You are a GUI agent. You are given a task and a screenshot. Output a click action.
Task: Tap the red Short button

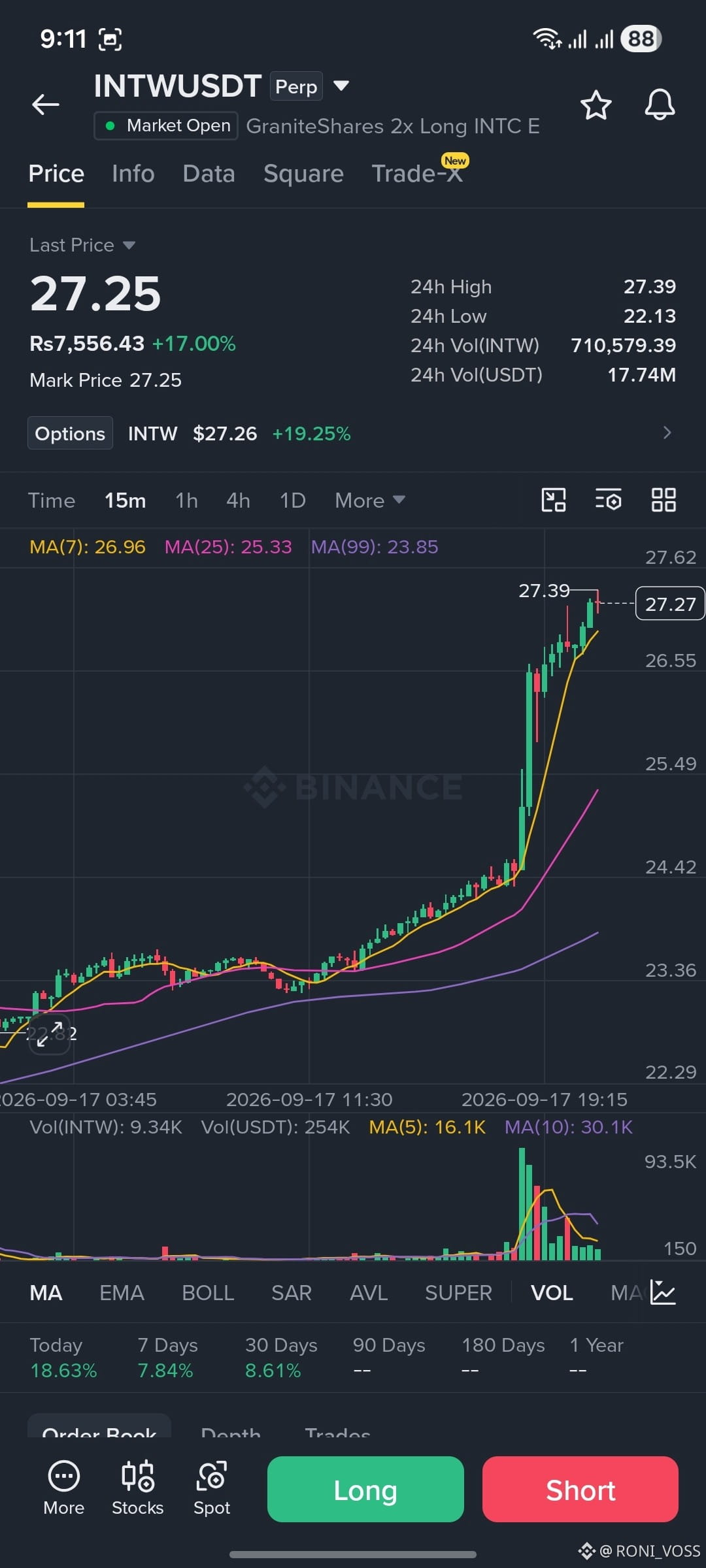[580, 1489]
